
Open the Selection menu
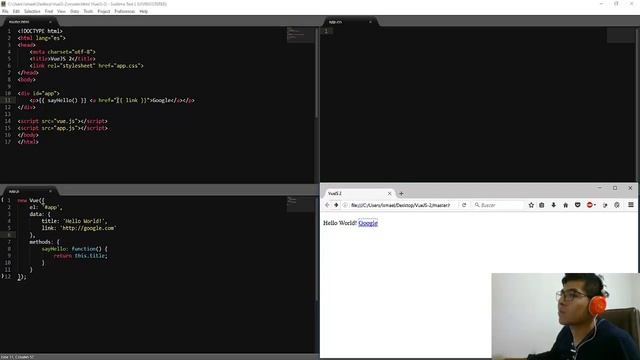tap(32, 11)
